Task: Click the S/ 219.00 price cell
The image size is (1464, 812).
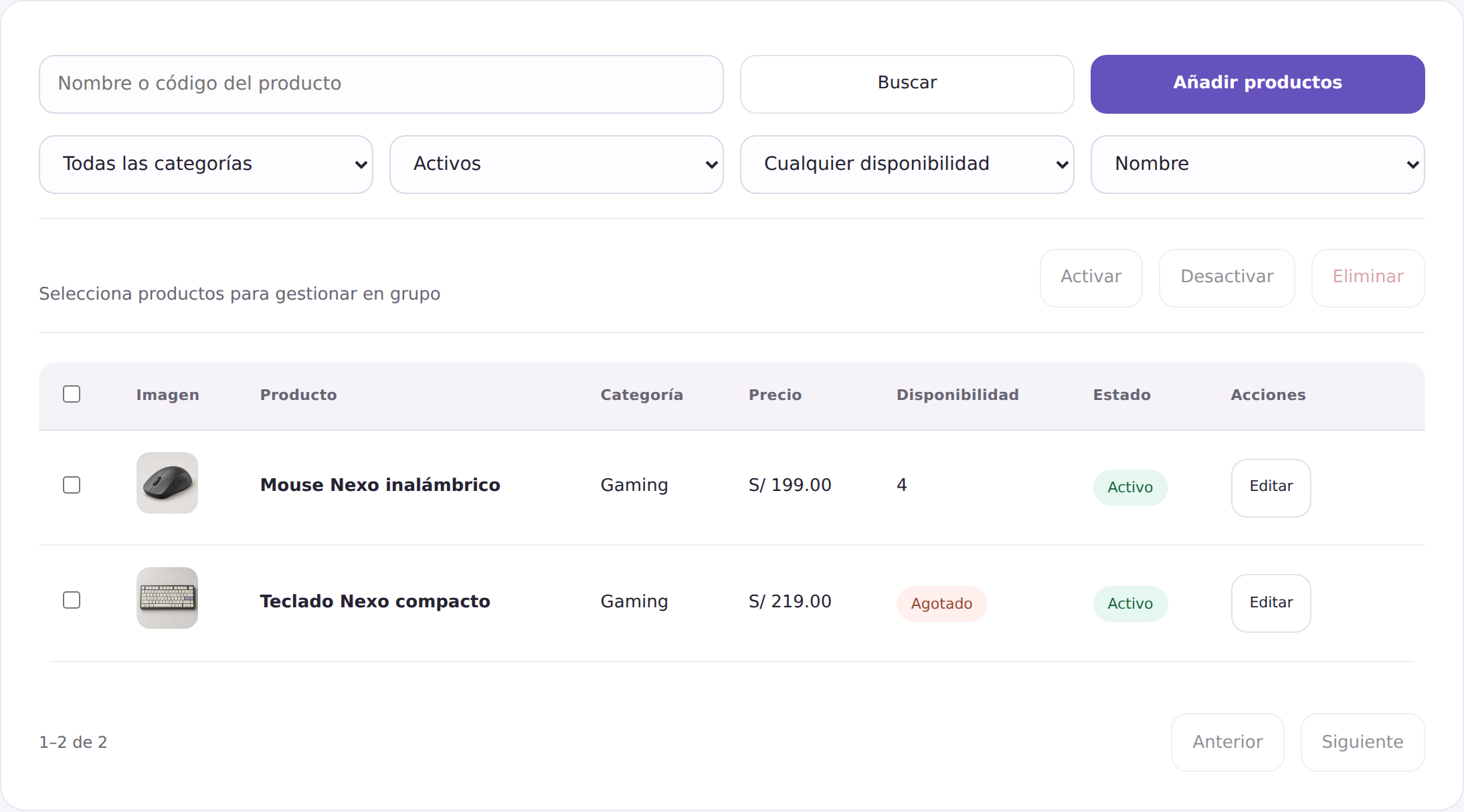Action: click(790, 601)
